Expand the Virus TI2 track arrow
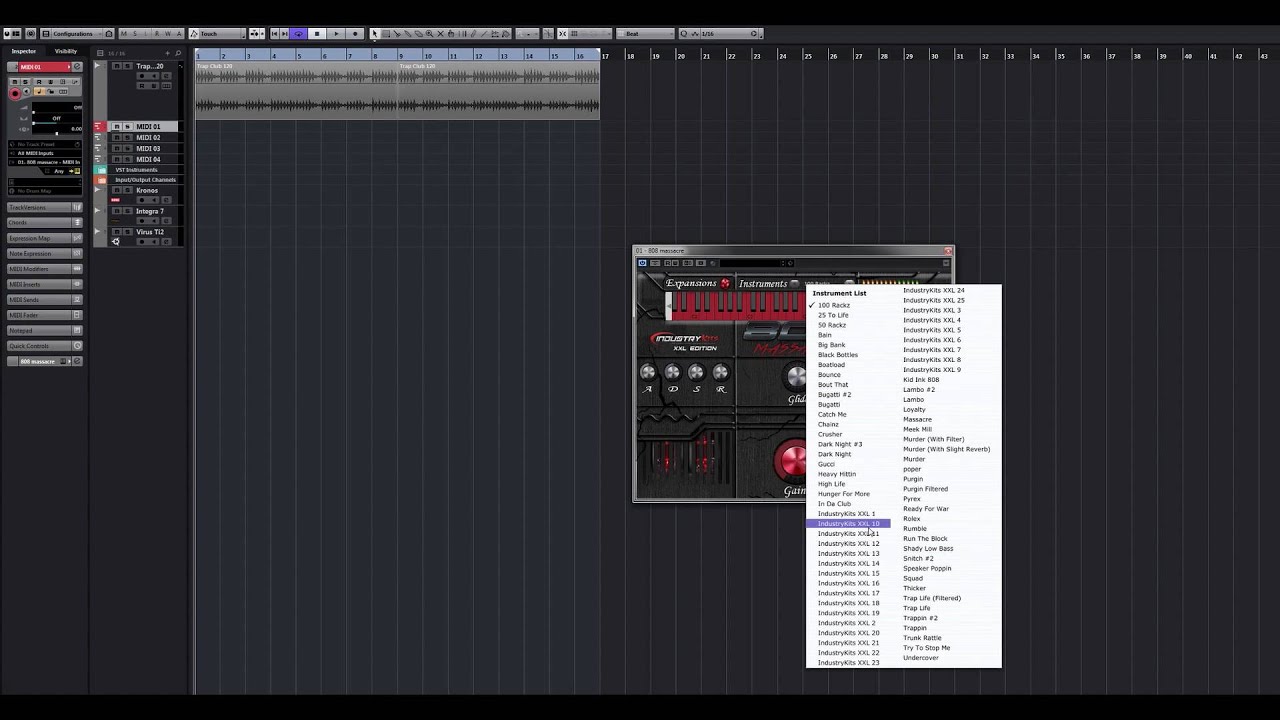 coord(97,231)
